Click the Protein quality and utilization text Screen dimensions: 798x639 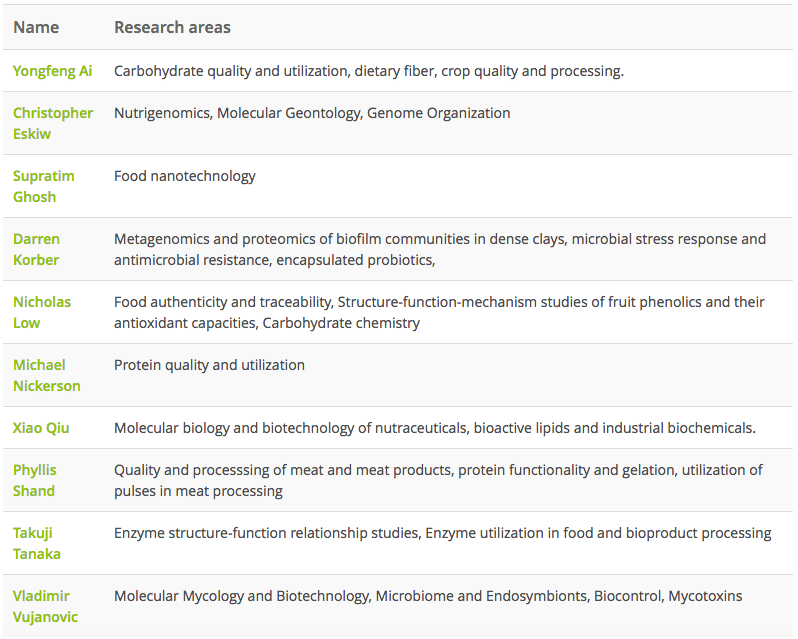[x=209, y=365]
